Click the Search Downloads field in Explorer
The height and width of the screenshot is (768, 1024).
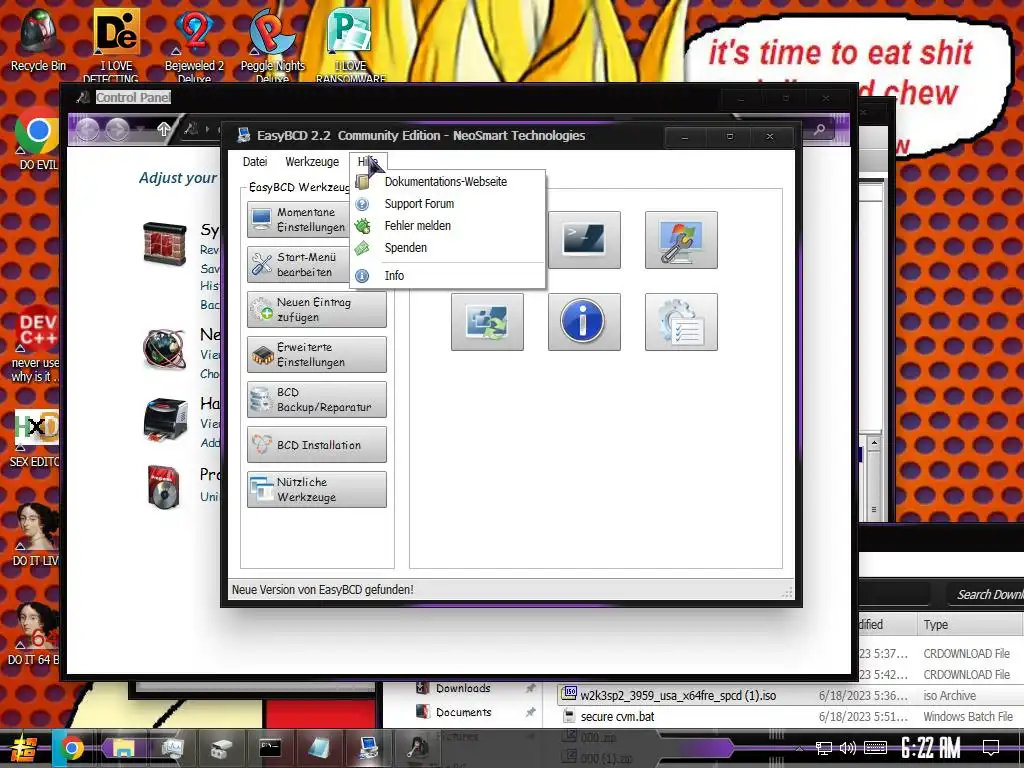986,594
